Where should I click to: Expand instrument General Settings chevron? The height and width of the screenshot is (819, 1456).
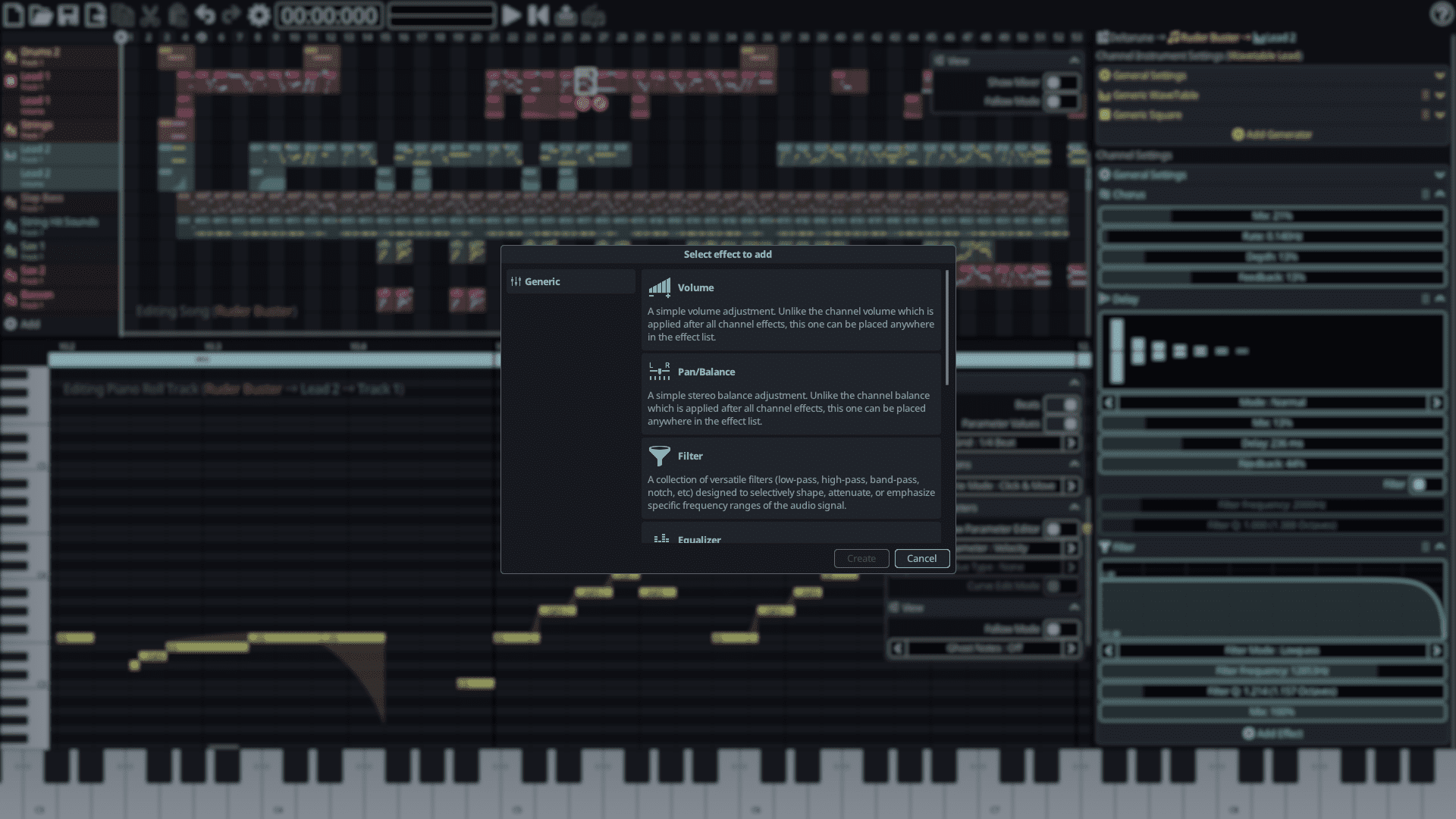(1439, 76)
